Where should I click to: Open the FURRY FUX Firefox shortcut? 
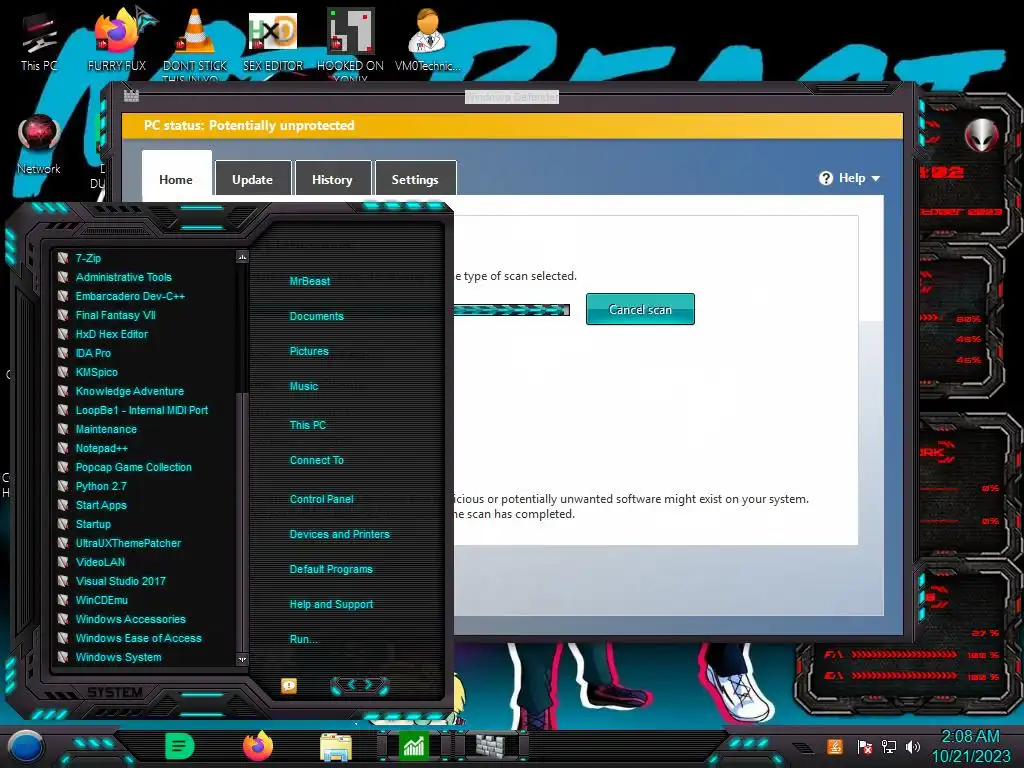[117, 40]
